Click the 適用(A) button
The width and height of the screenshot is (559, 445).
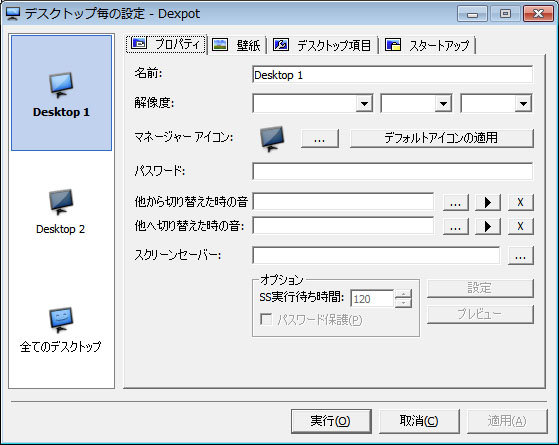(x=507, y=421)
